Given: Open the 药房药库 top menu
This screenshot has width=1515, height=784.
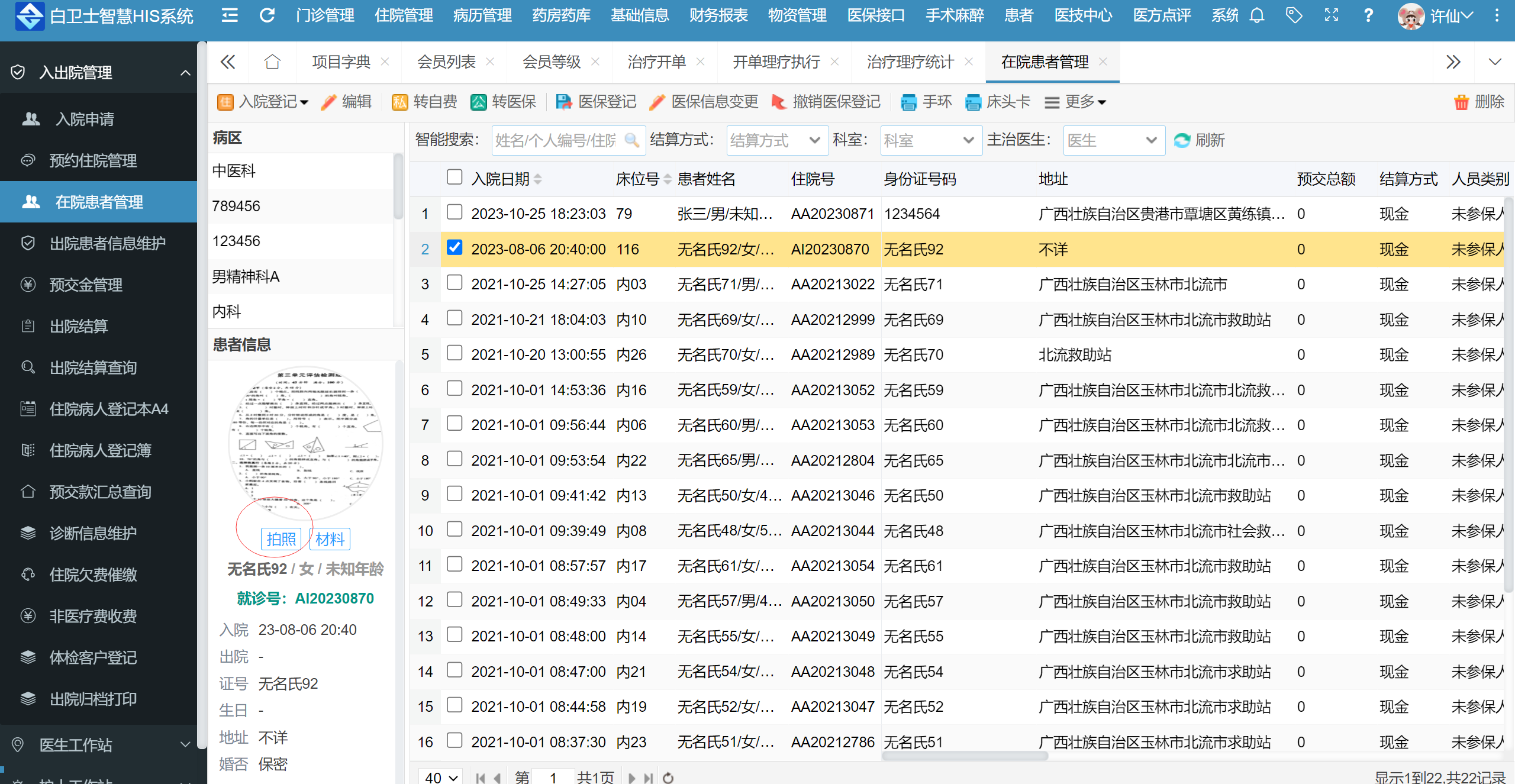Looking at the screenshot, I should 561,15.
